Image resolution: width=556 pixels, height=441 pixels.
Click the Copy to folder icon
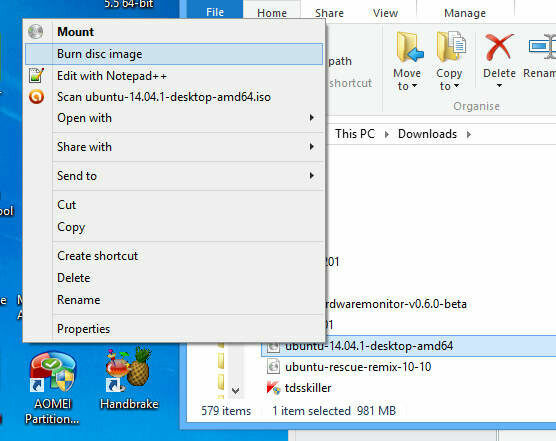tap(451, 46)
